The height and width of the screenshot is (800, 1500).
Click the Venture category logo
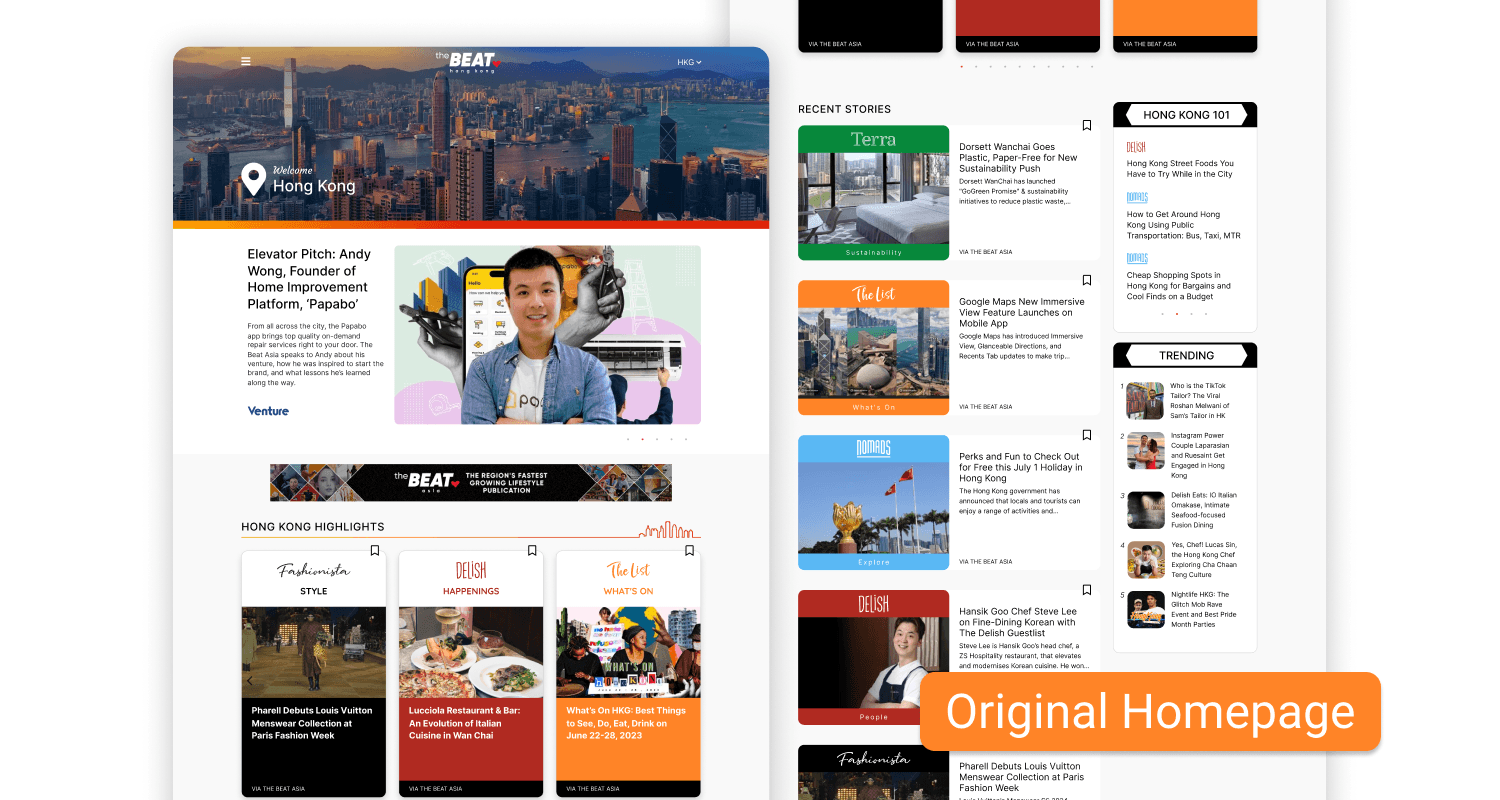point(268,411)
